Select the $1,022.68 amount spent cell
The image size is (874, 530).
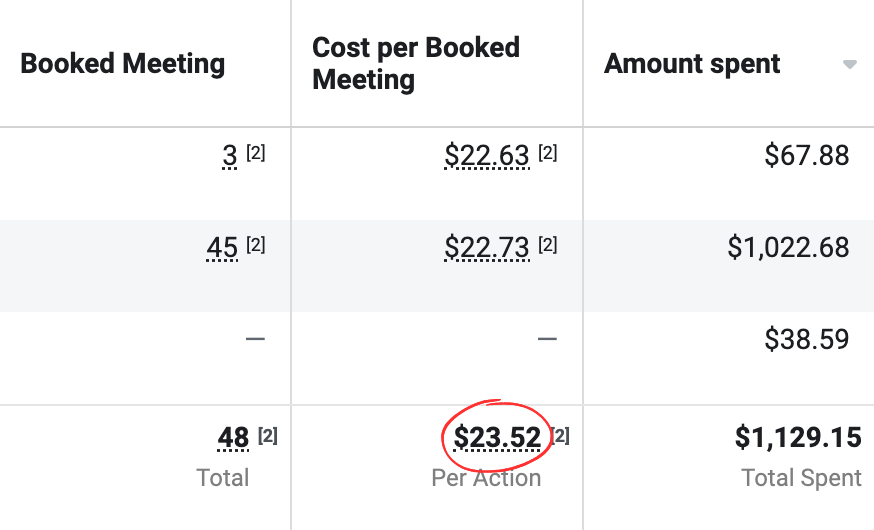point(788,247)
